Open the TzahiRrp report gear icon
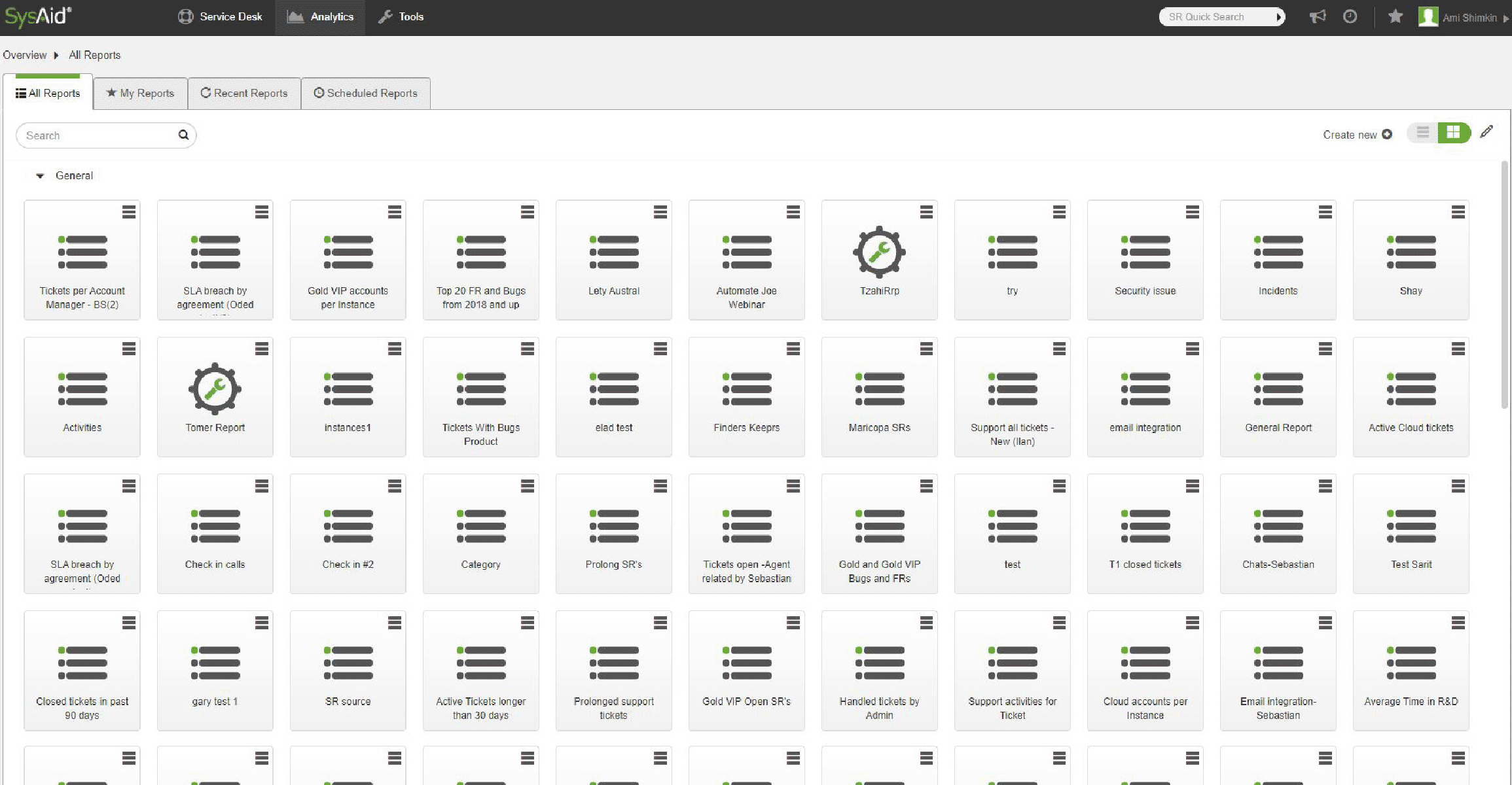 tap(879, 252)
